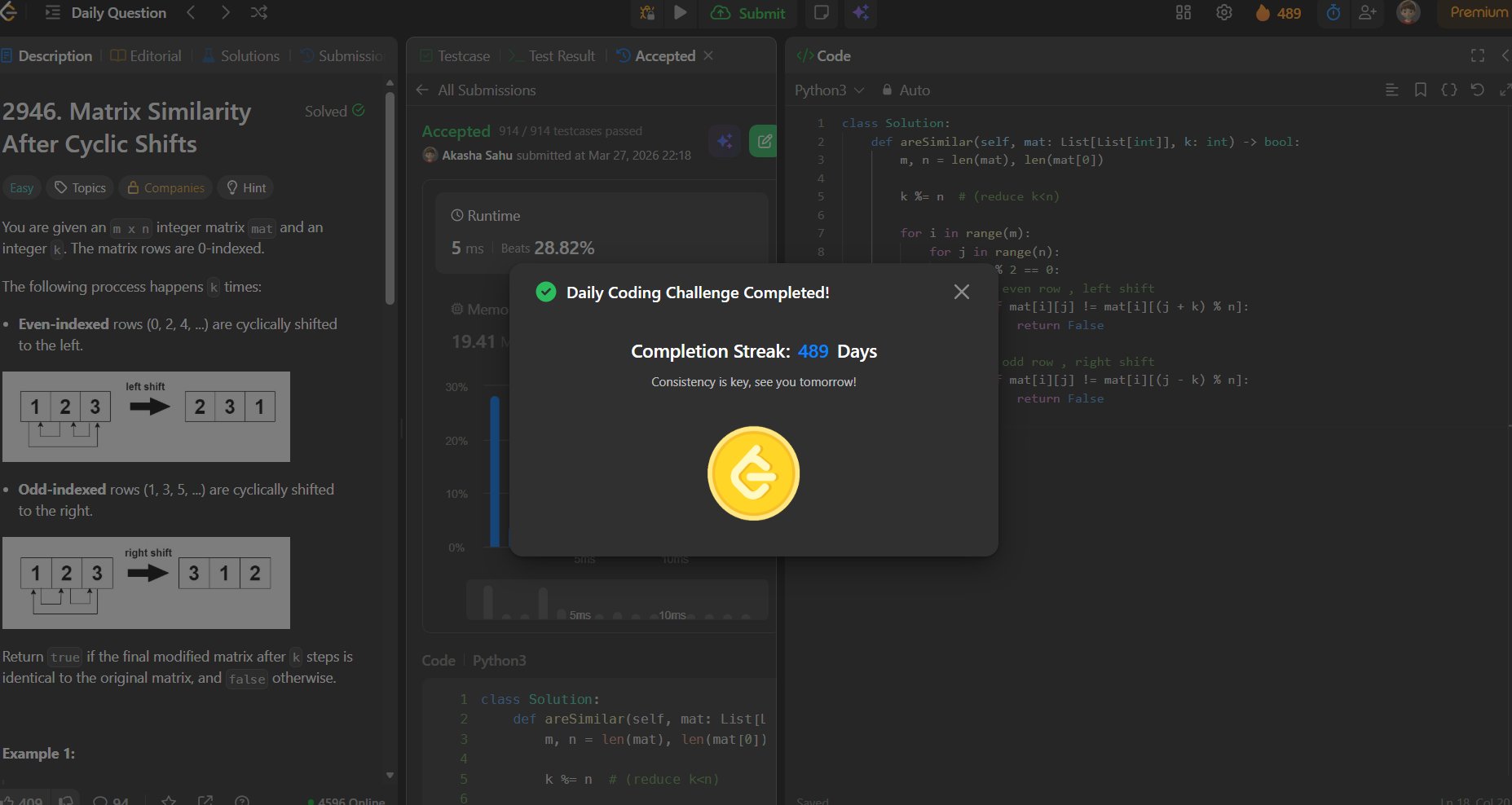Open the Python3 language dropdown
1512x805 pixels.
click(x=829, y=90)
